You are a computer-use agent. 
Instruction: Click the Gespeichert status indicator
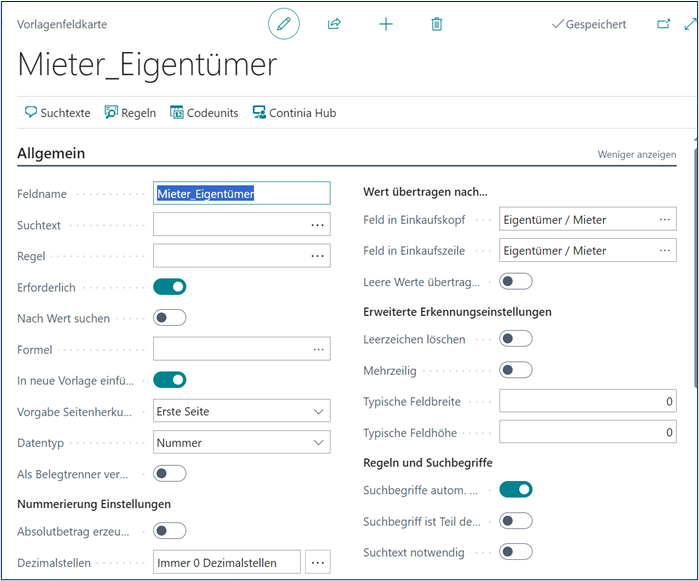pos(588,24)
